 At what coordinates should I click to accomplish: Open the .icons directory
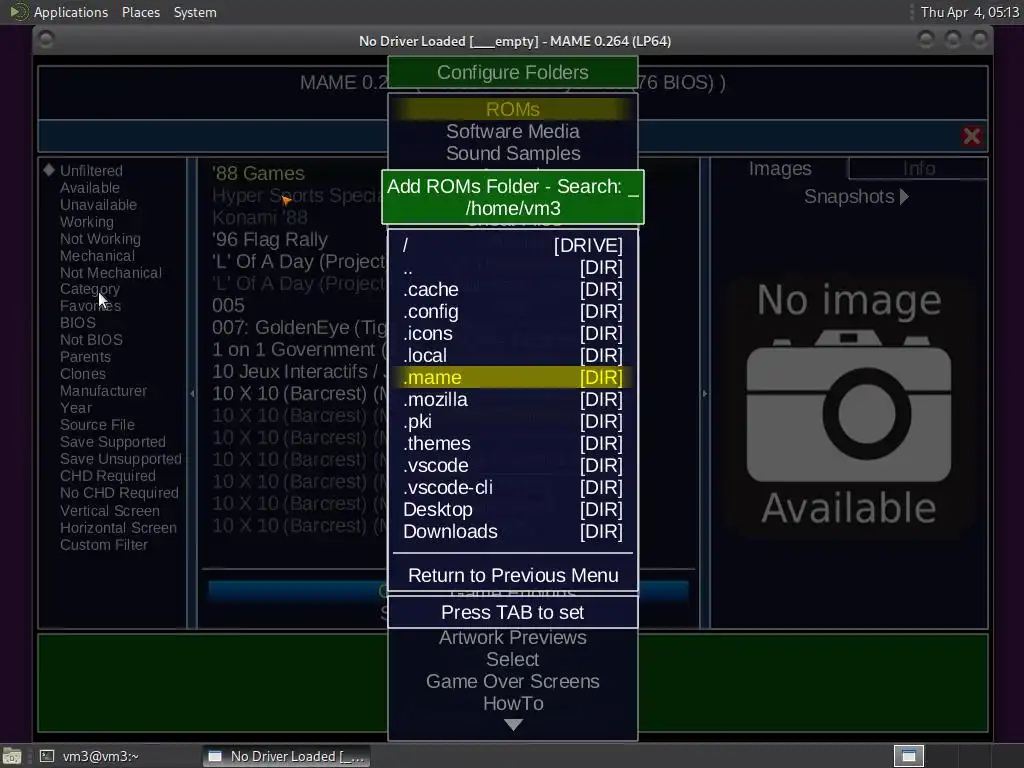click(513, 334)
